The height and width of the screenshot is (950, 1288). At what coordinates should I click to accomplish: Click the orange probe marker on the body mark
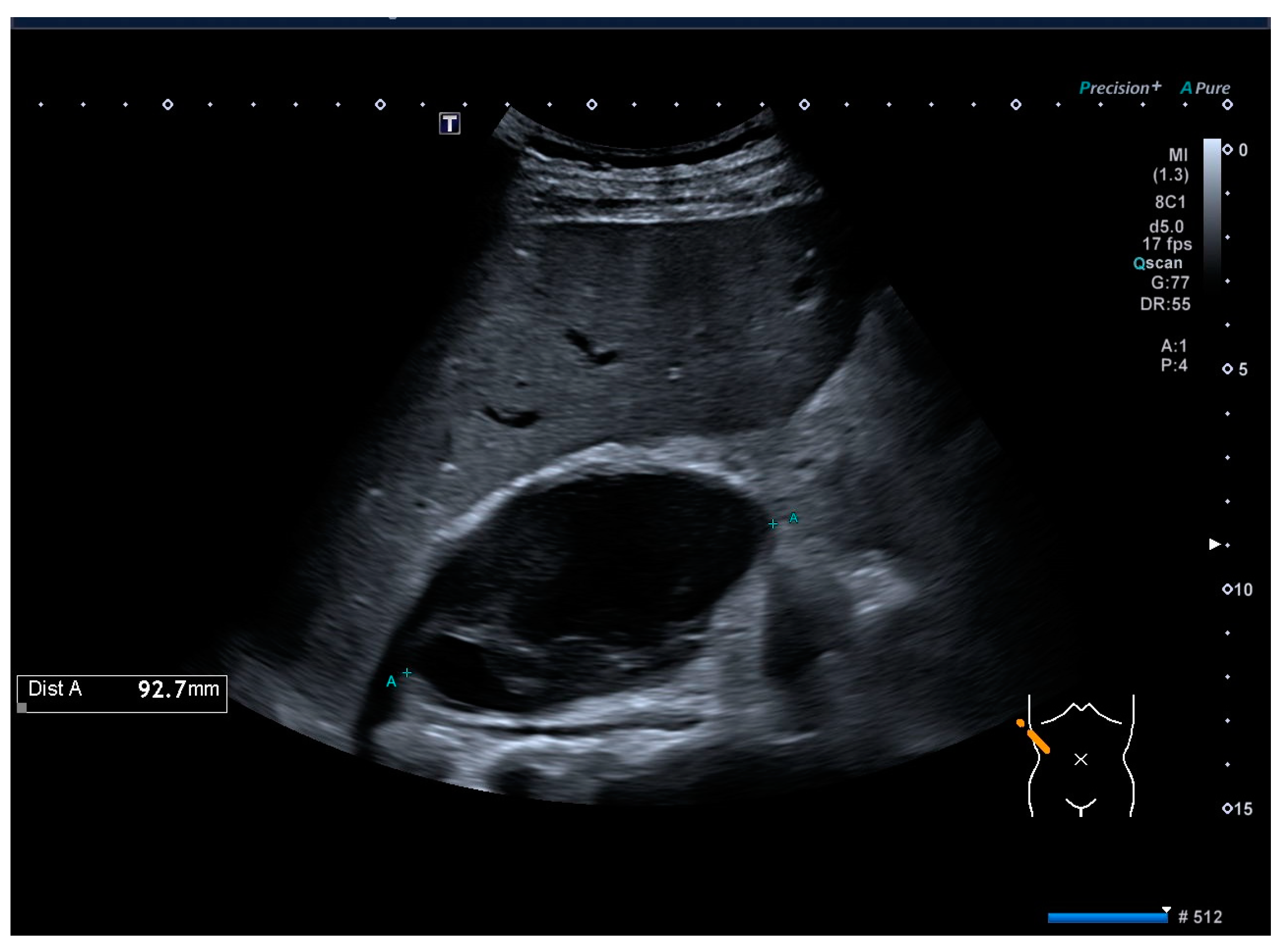click(1036, 739)
